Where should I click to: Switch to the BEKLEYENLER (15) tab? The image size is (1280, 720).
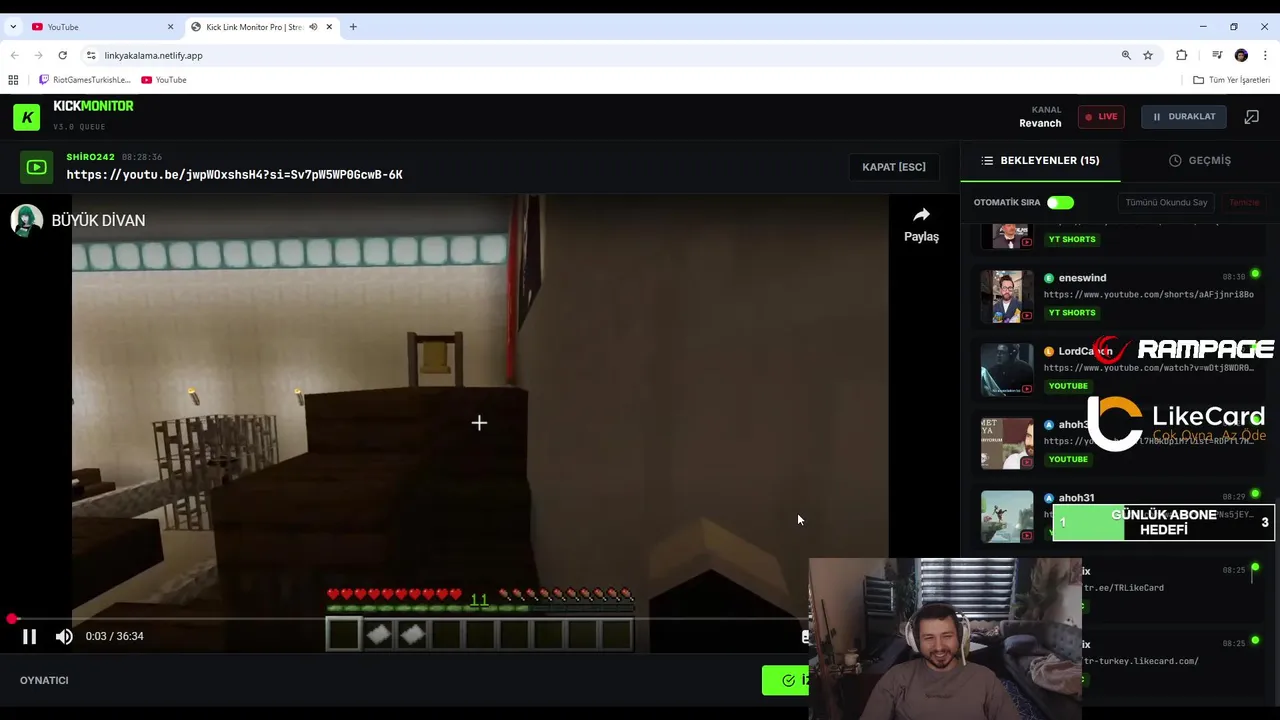pyautogui.click(x=1040, y=160)
